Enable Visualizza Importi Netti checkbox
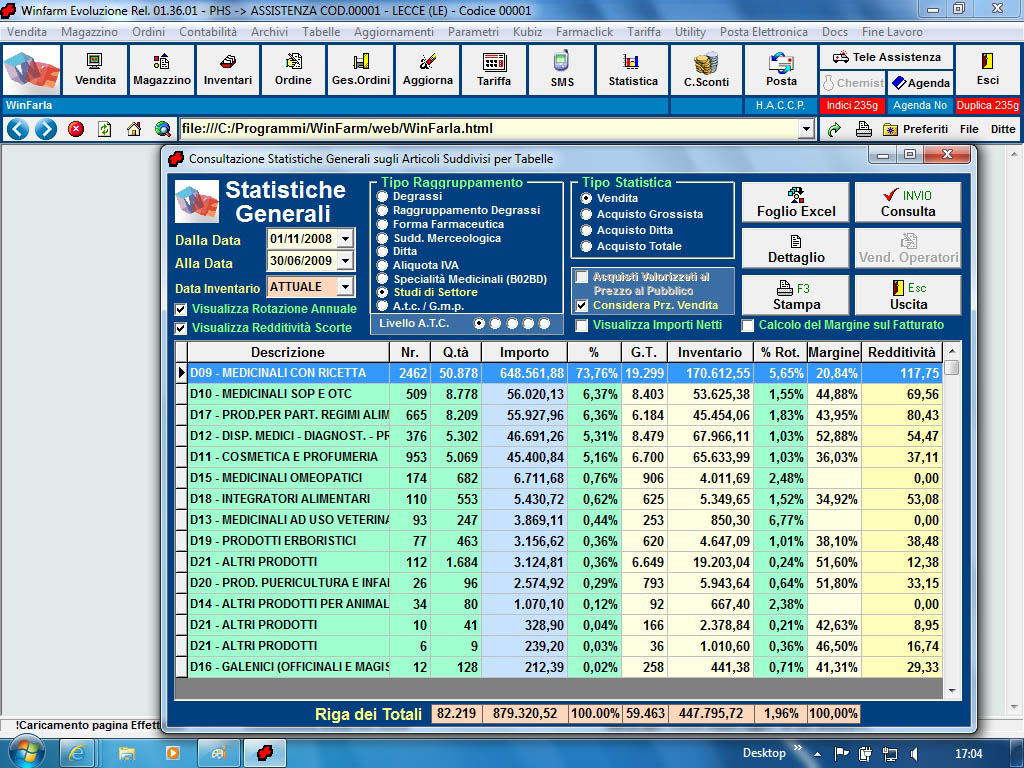This screenshot has width=1024, height=768. [x=582, y=326]
